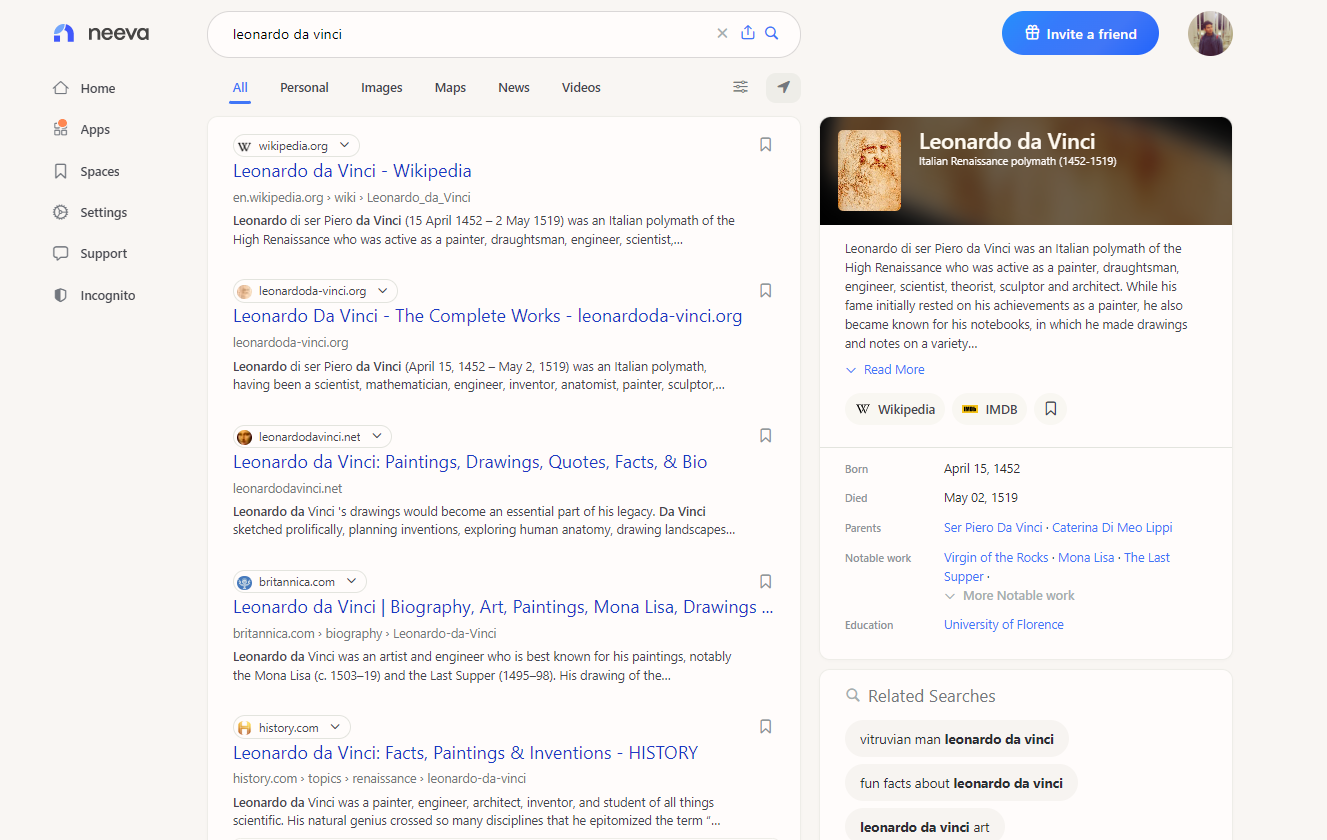
Task: Click the britannica.com › biography breadcrumb
Action: (x=365, y=633)
